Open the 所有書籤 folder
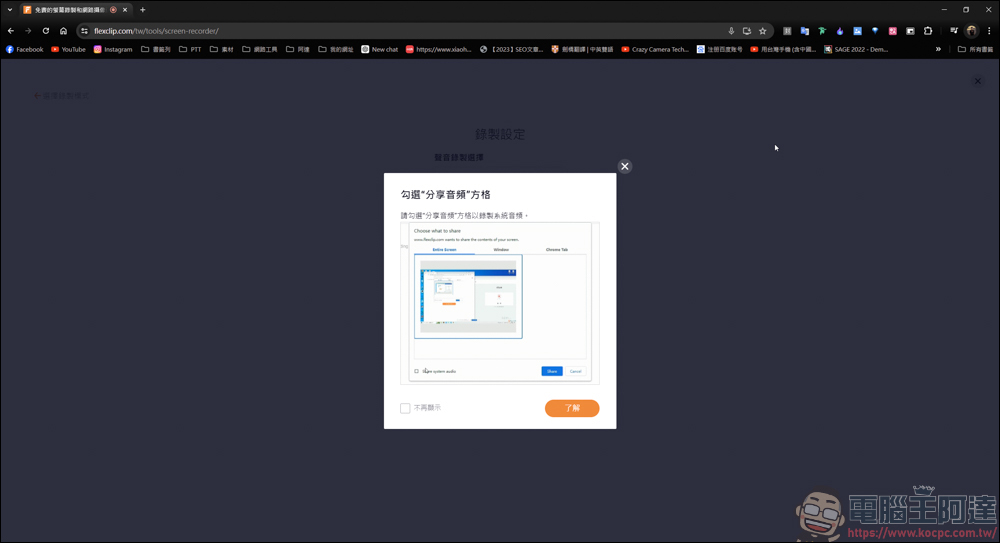 point(976,49)
